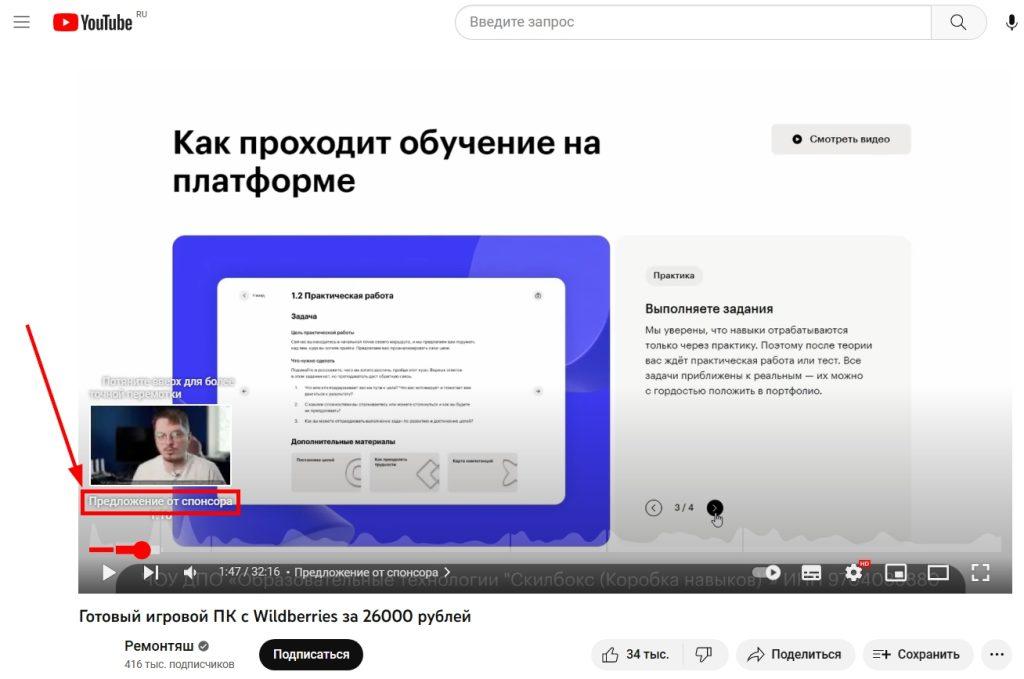Focus the 'Введите запрос' search field
The width and height of the screenshot is (1024, 679).
point(690,22)
